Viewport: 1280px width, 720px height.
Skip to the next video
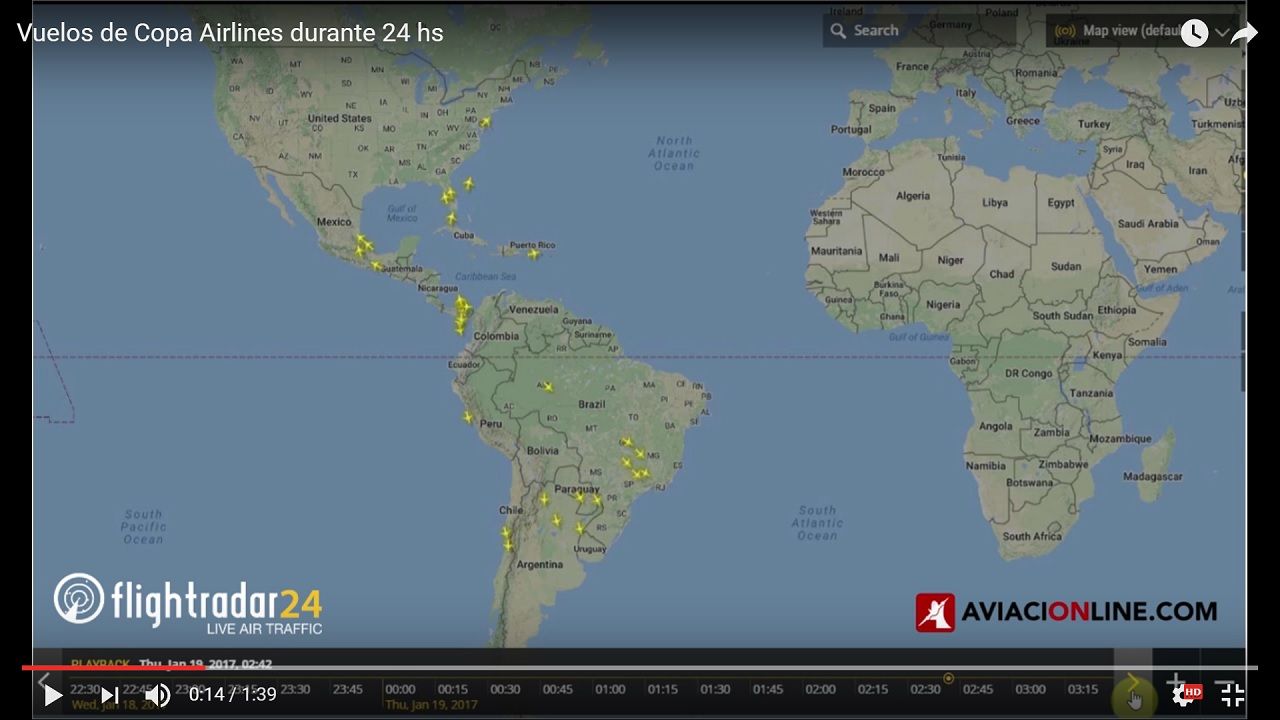110,695
